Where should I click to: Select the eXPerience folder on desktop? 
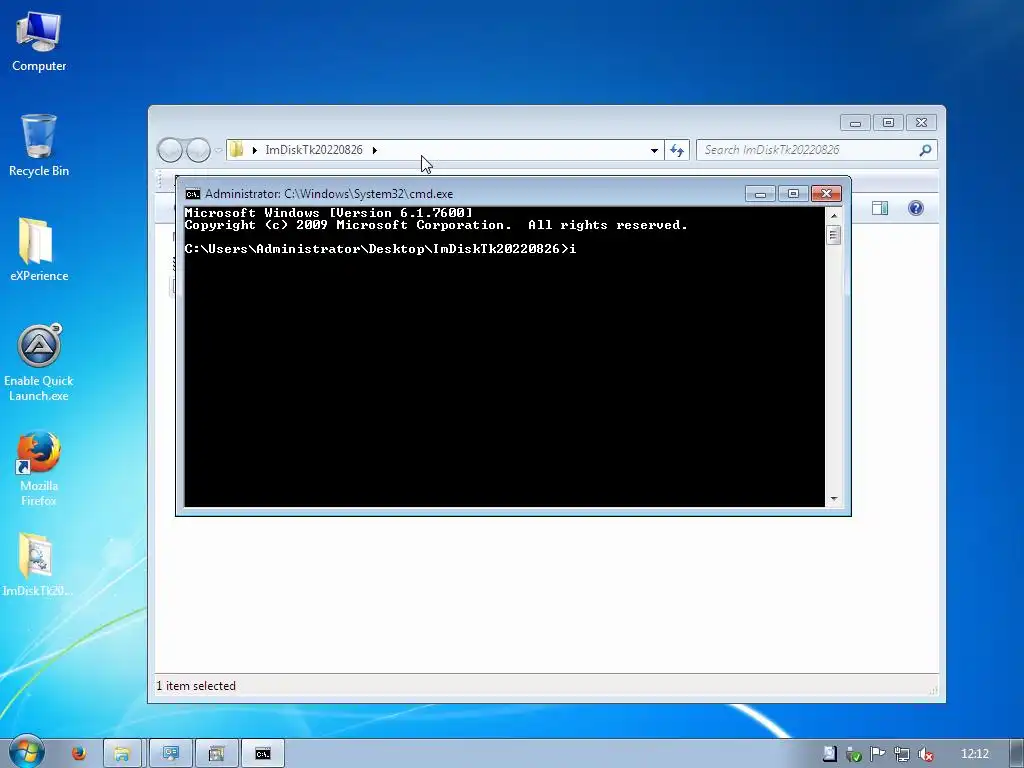click(x=39, y=249)
